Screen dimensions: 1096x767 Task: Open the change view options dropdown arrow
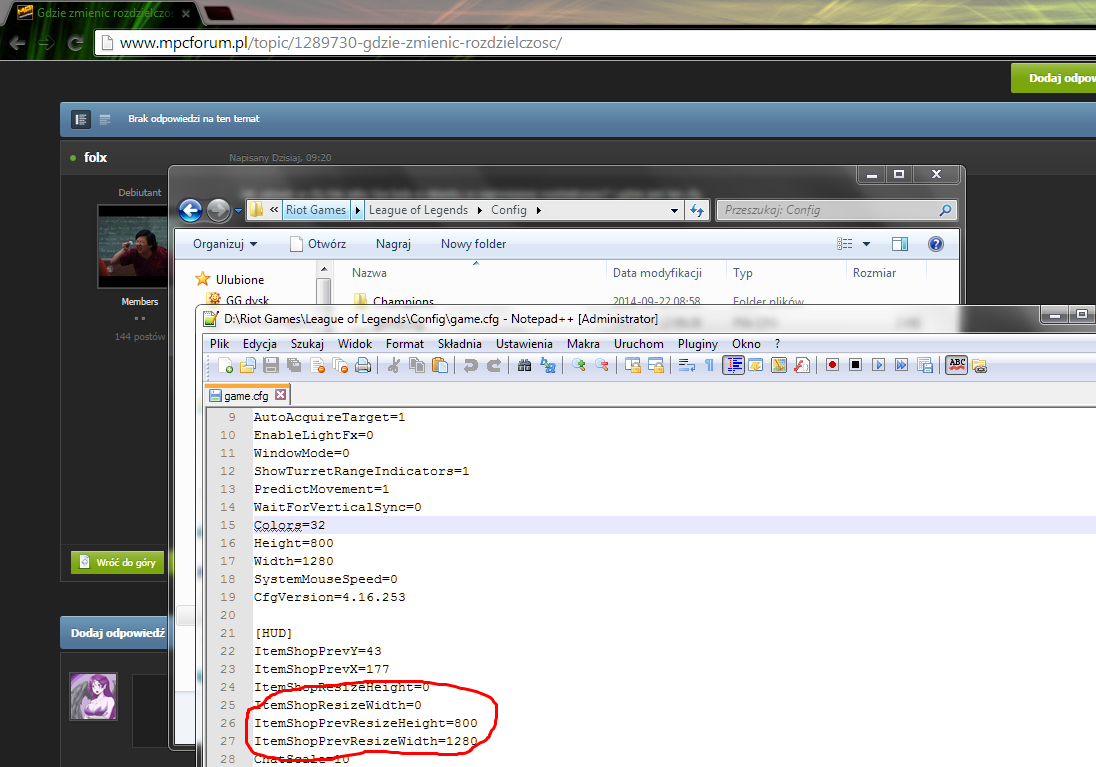[866, 244]
